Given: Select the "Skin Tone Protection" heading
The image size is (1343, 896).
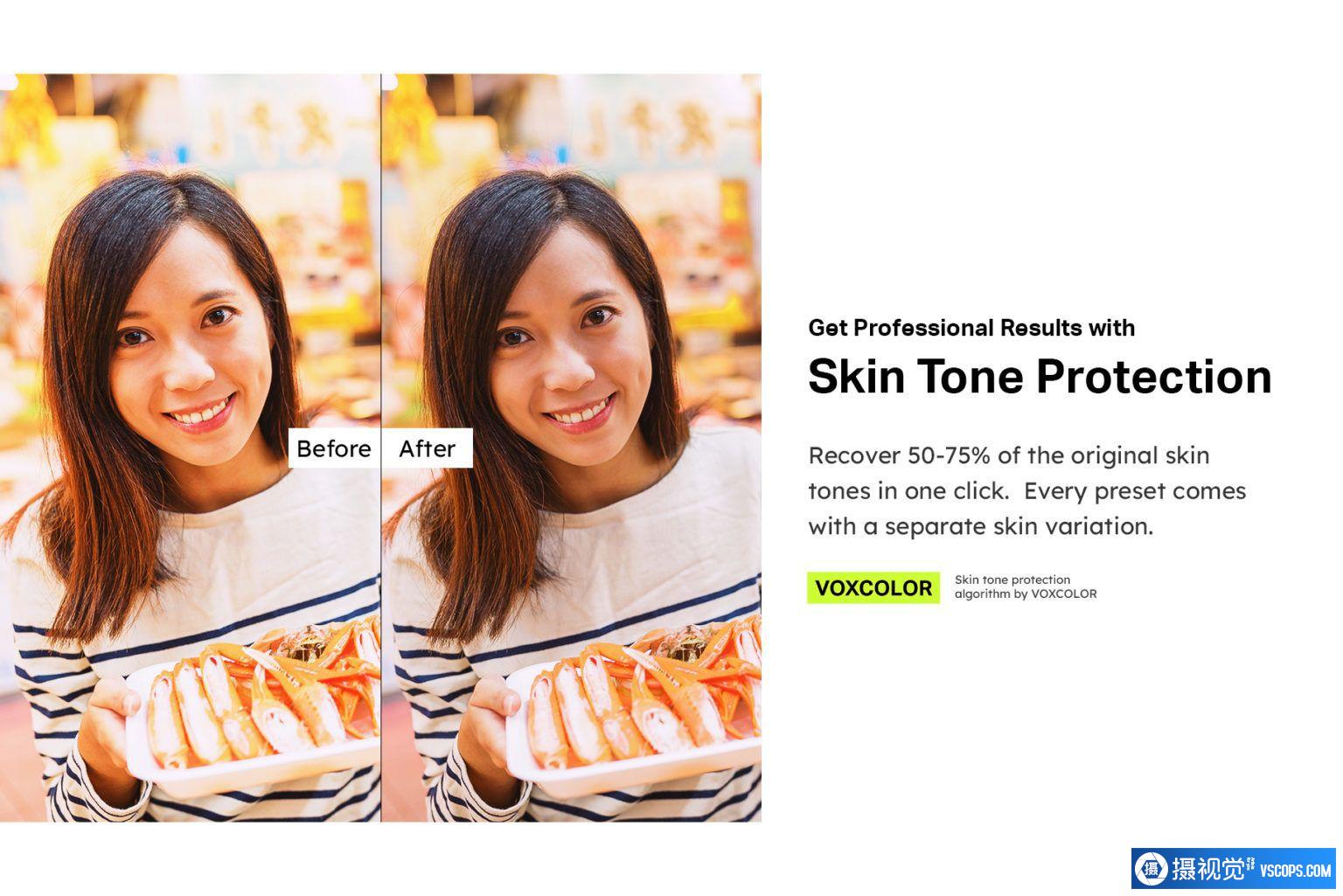Looking at the screenshot, I should [x=1040, y=377].
